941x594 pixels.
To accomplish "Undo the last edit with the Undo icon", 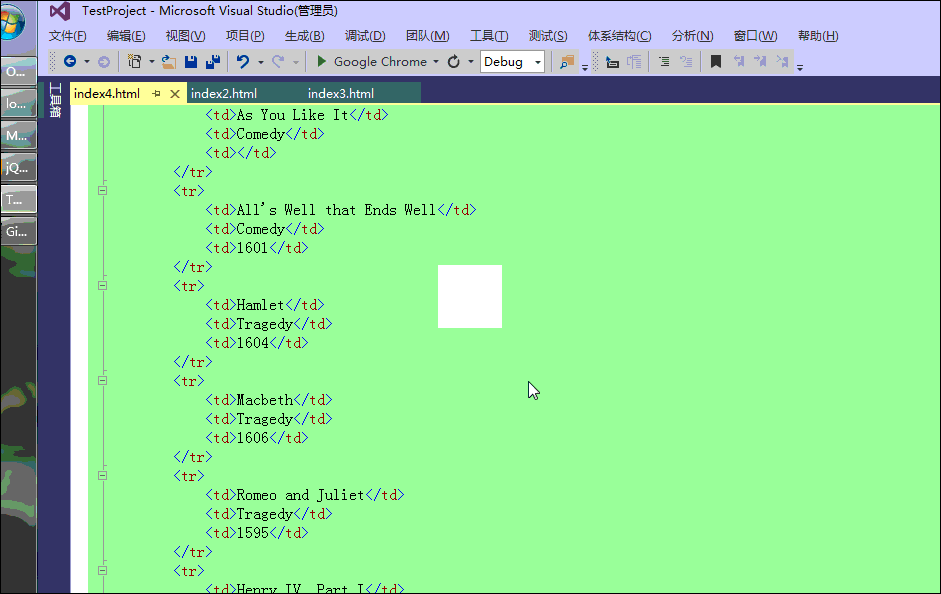I will 243,61.
